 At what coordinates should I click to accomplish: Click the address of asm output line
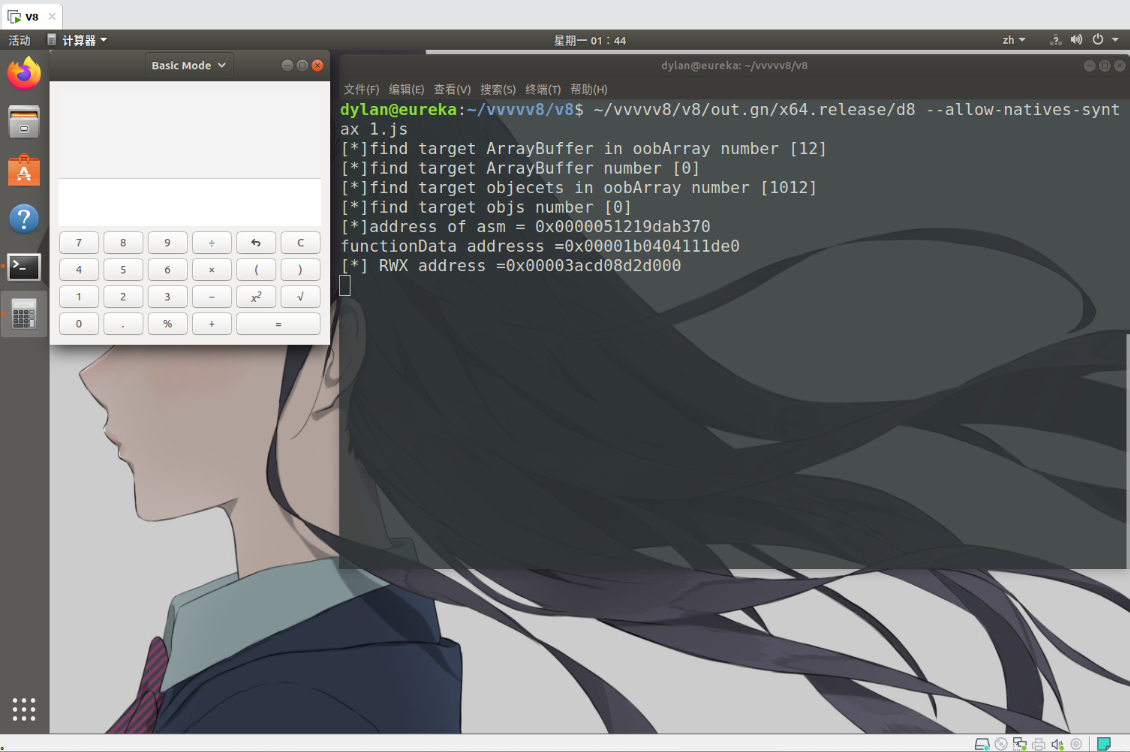pyautogui.click(x=525, y=227)
